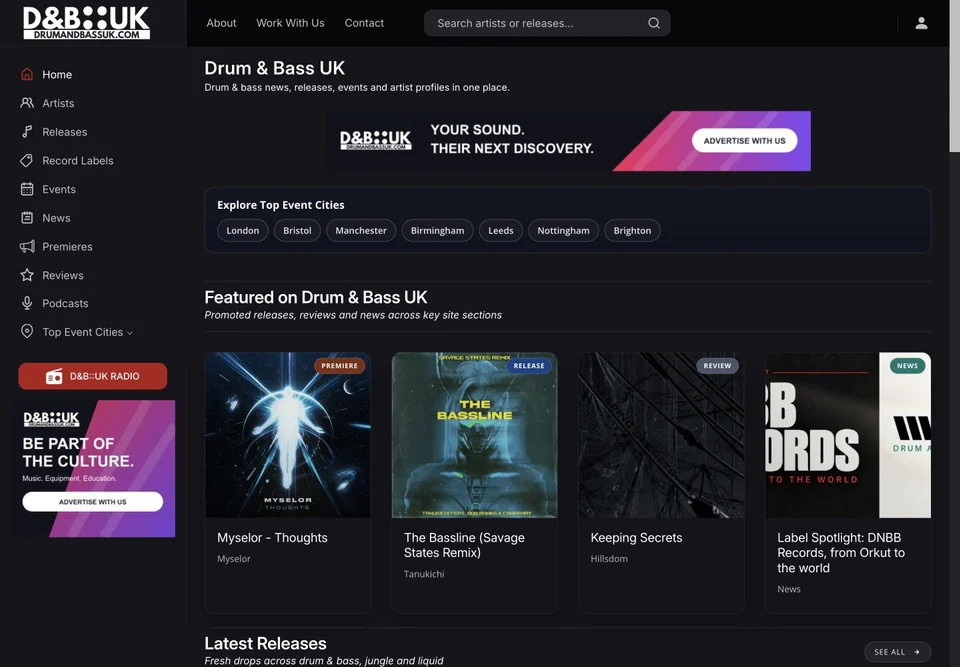
Task: Select the Nottingham city chip
Action: pyautogui.click(x=563, y=230)
